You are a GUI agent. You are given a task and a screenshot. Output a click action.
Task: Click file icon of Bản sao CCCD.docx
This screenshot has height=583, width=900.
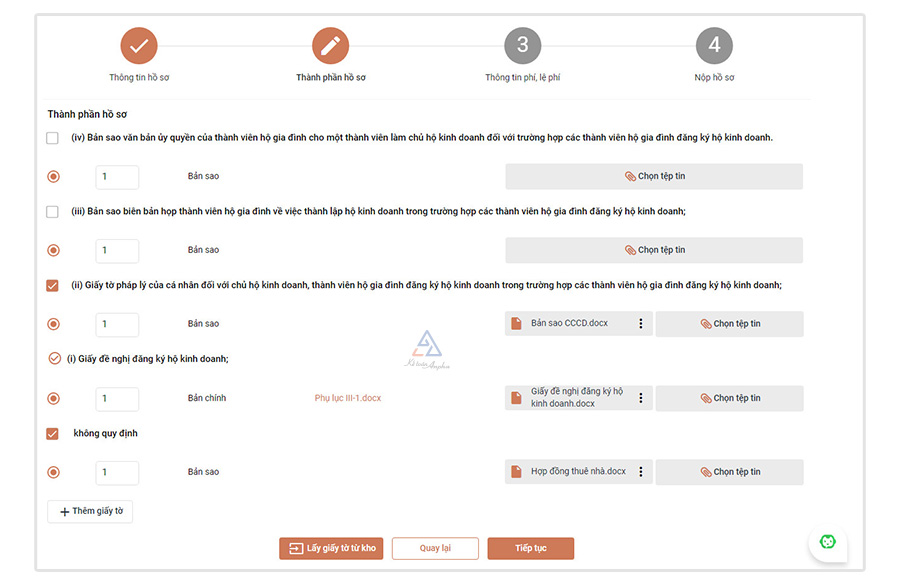517,324
